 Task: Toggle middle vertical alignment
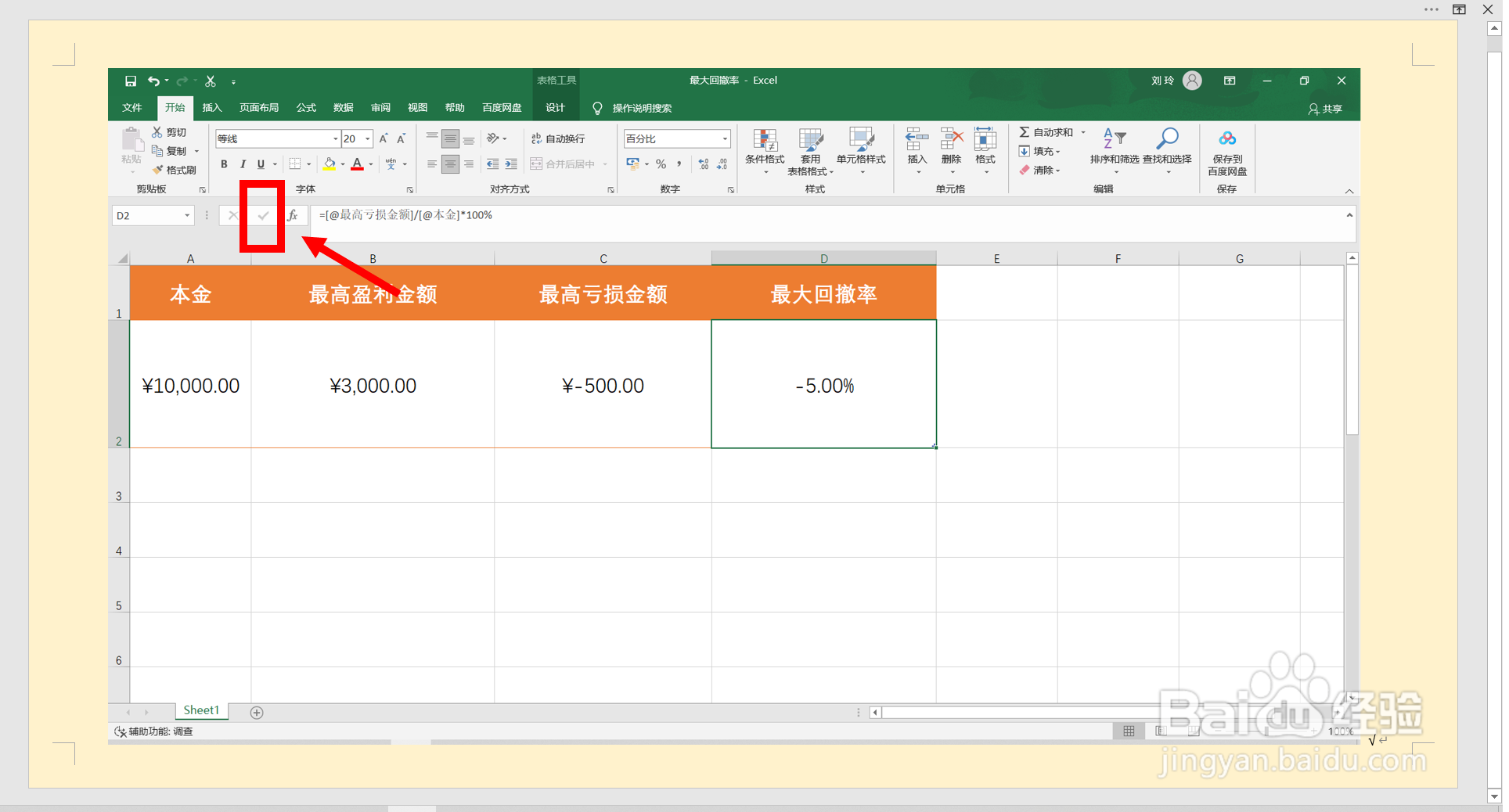click(450, 138)
